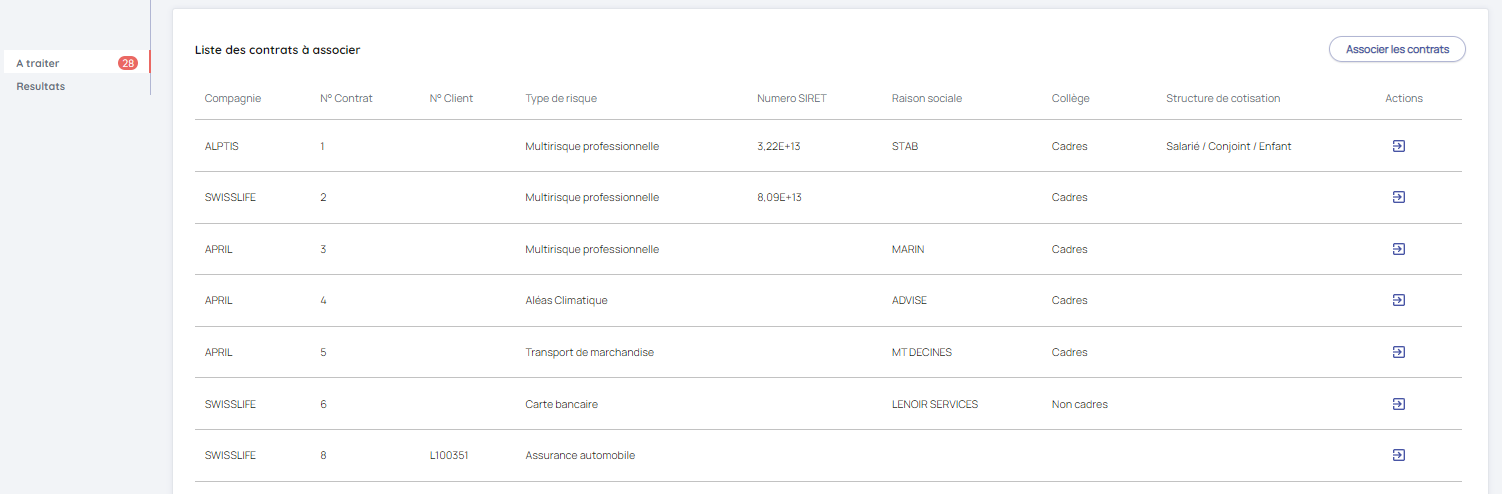Switch to the Resultats sidebar section
The width and height of the screenshot is (1502, 494).
pos(41,86)
